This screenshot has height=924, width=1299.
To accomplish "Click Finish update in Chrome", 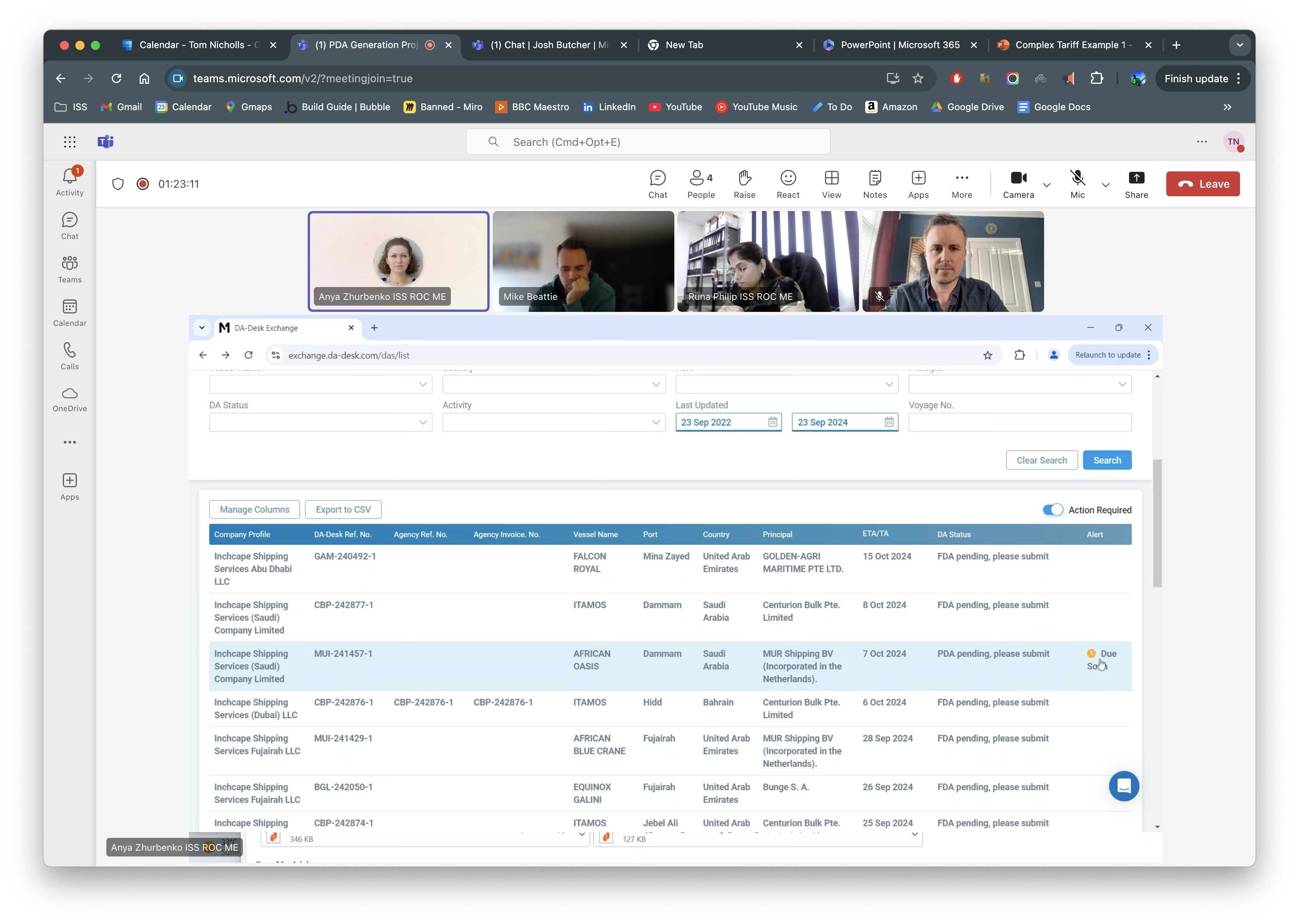I will (x=1202, y=78).
